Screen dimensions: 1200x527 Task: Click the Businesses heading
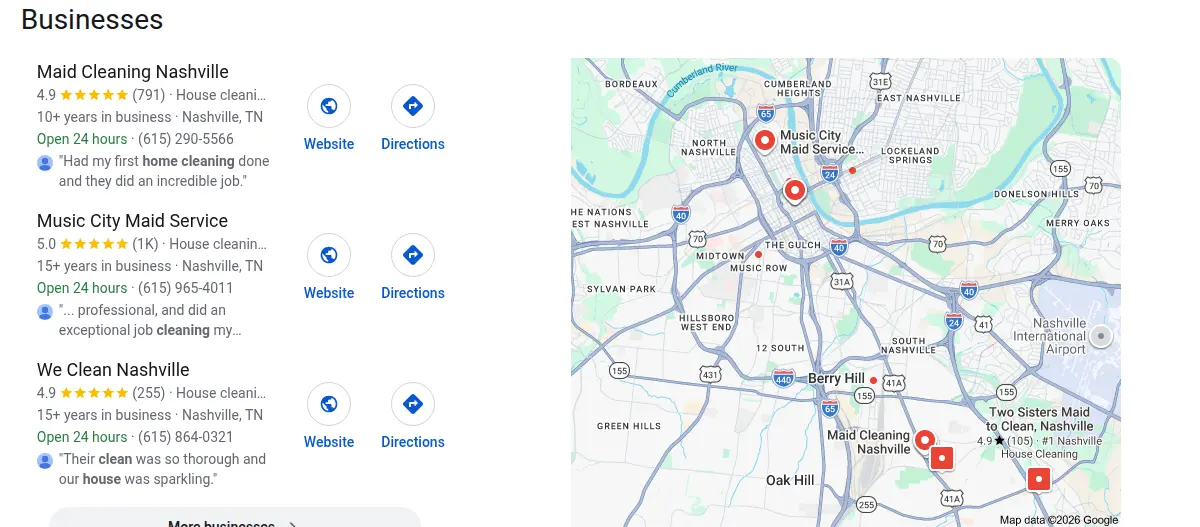92,18
